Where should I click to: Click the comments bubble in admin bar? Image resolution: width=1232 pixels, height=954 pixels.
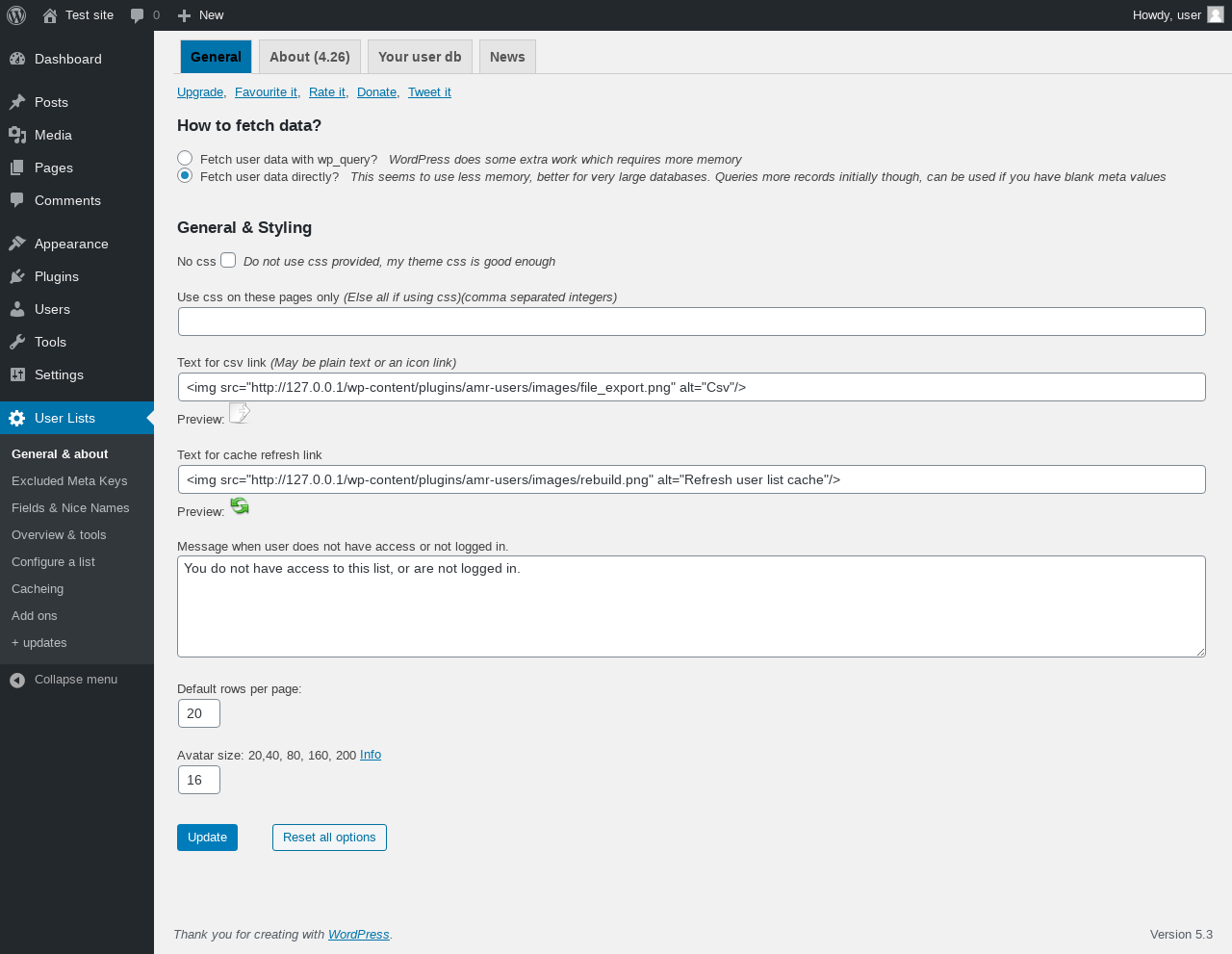pyautogui.click(x=138, y=15)
